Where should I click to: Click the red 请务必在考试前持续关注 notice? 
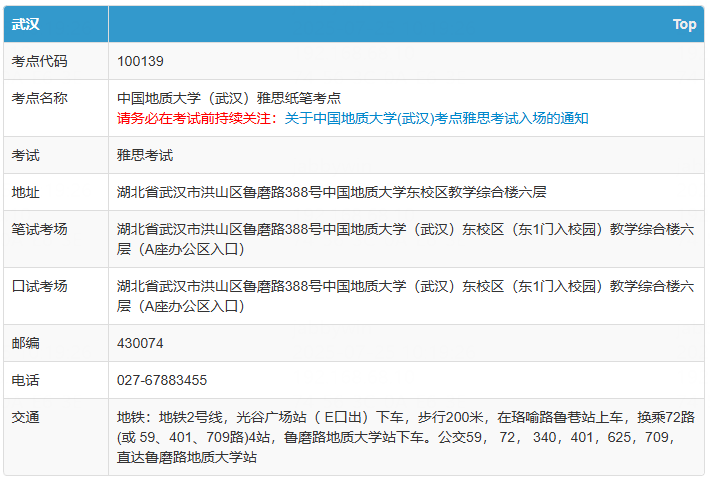coord(197,118)
